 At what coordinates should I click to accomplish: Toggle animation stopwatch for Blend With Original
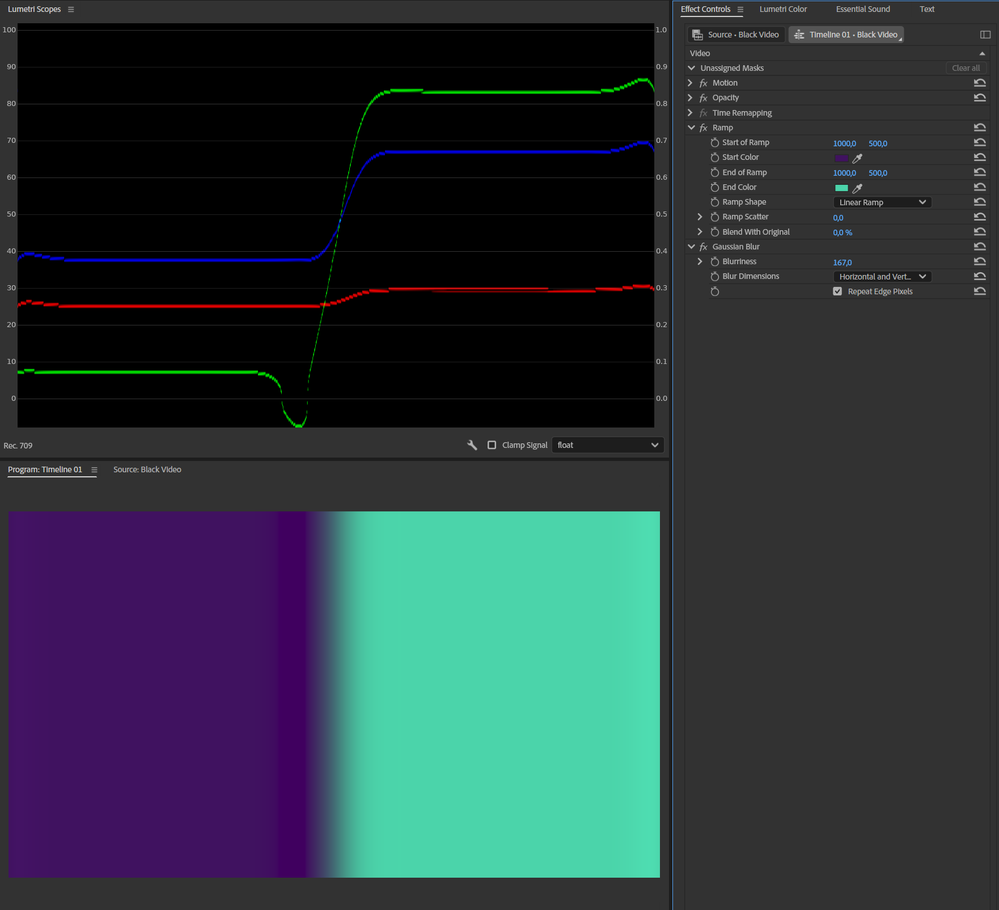pos(715,232)
